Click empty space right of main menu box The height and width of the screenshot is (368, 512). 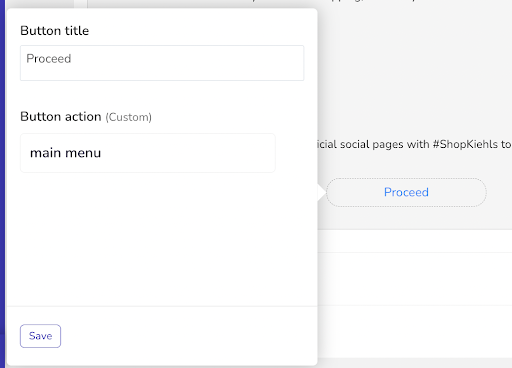coord(296,153)
